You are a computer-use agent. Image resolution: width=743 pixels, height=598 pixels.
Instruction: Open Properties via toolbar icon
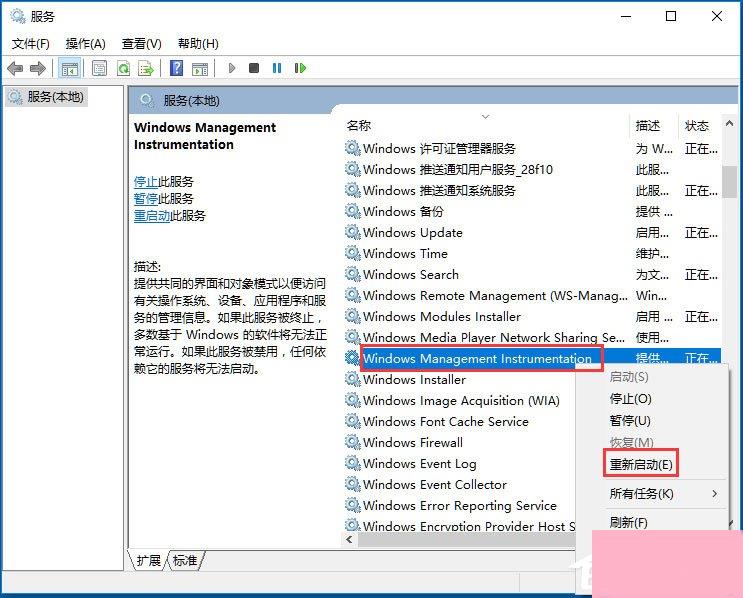(100, 69)
